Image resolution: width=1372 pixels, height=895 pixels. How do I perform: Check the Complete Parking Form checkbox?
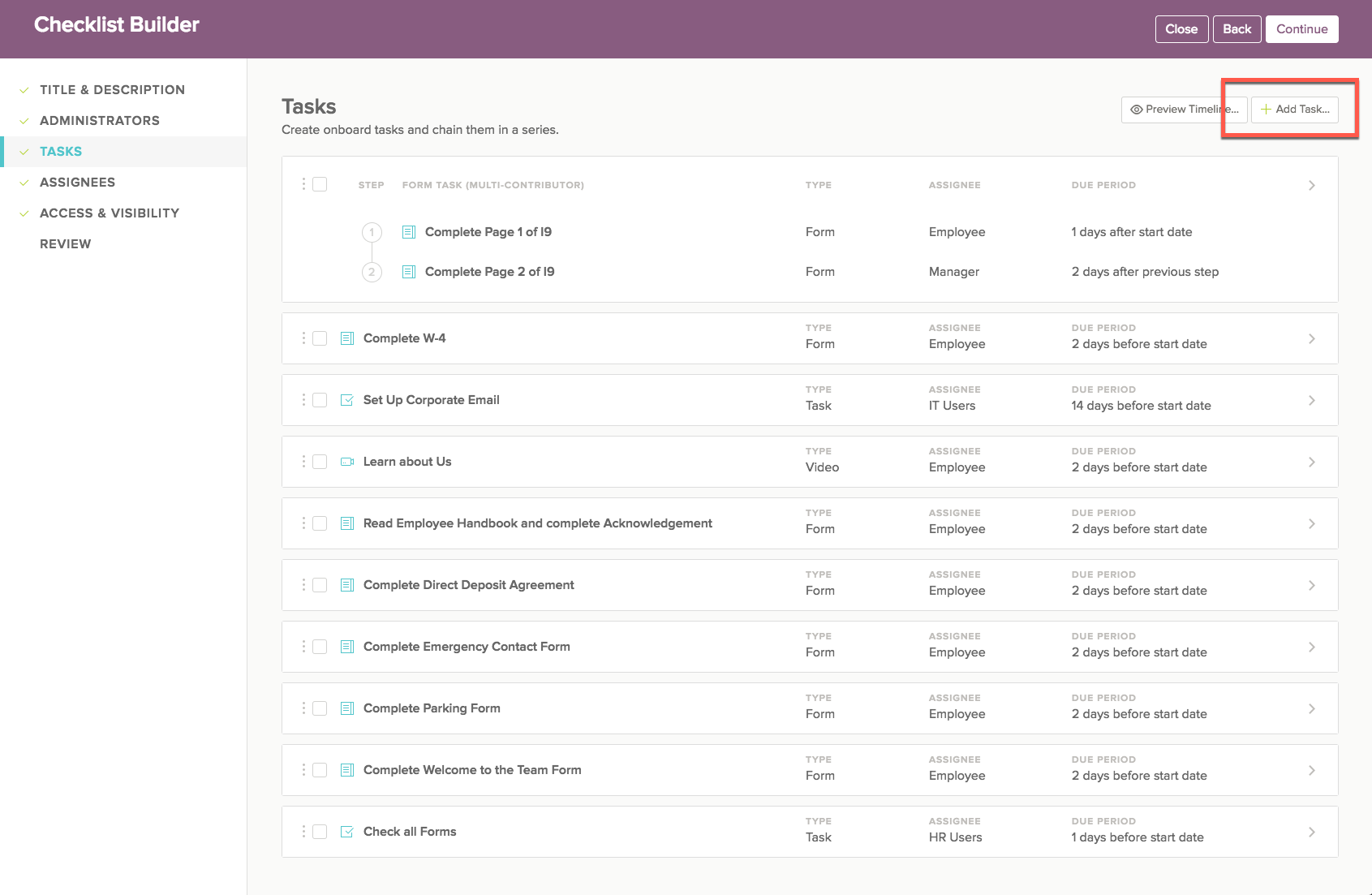point(320,708)
